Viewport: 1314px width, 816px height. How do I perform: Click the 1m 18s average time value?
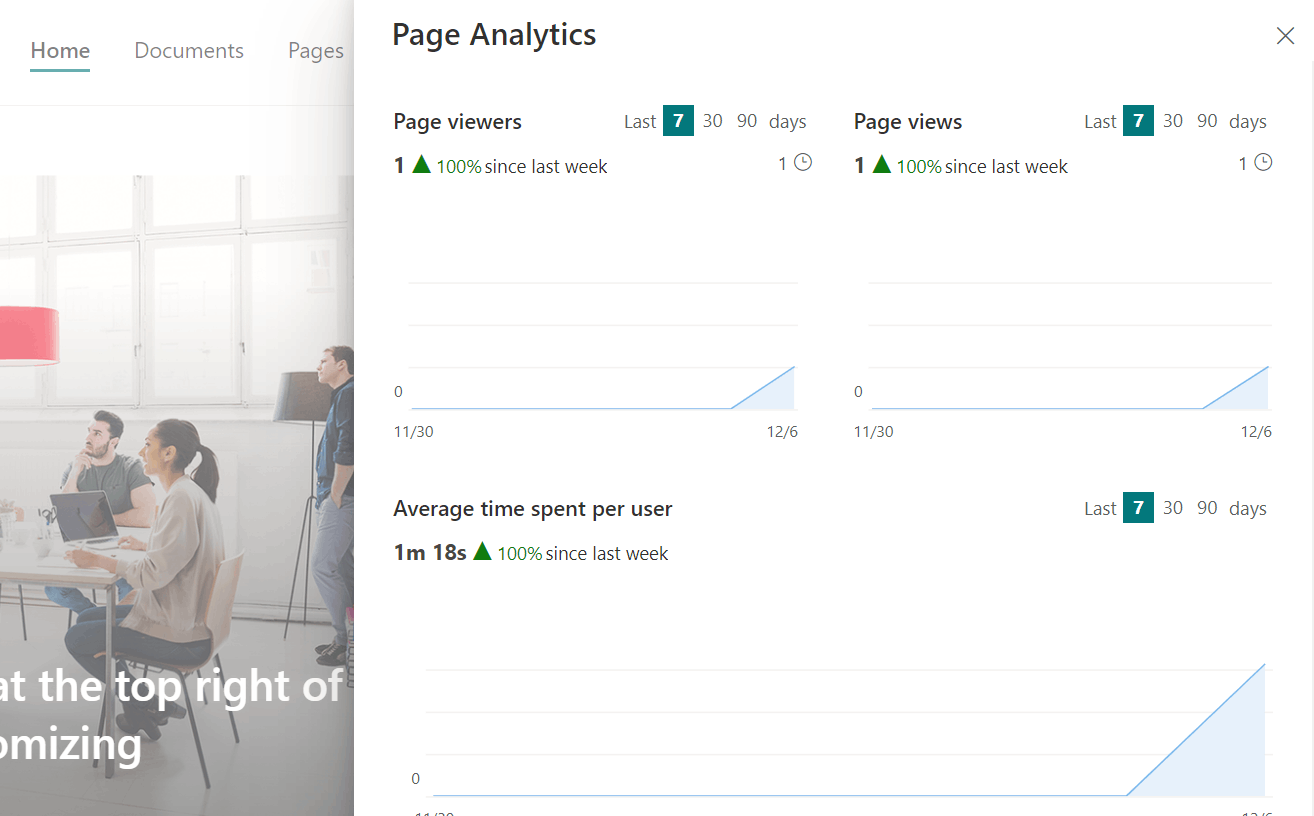(430, 553)
